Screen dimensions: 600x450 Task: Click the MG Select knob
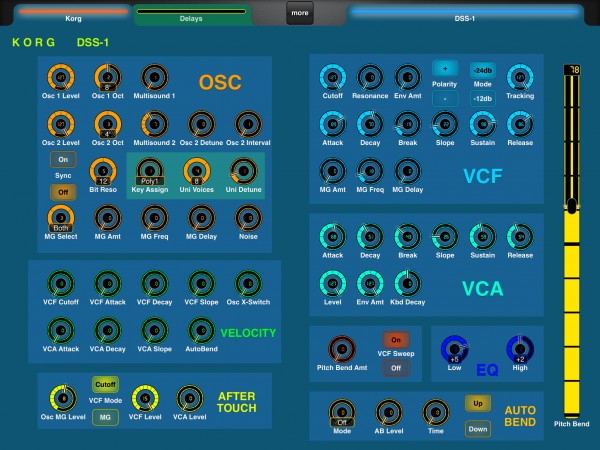tap(61, 218)
